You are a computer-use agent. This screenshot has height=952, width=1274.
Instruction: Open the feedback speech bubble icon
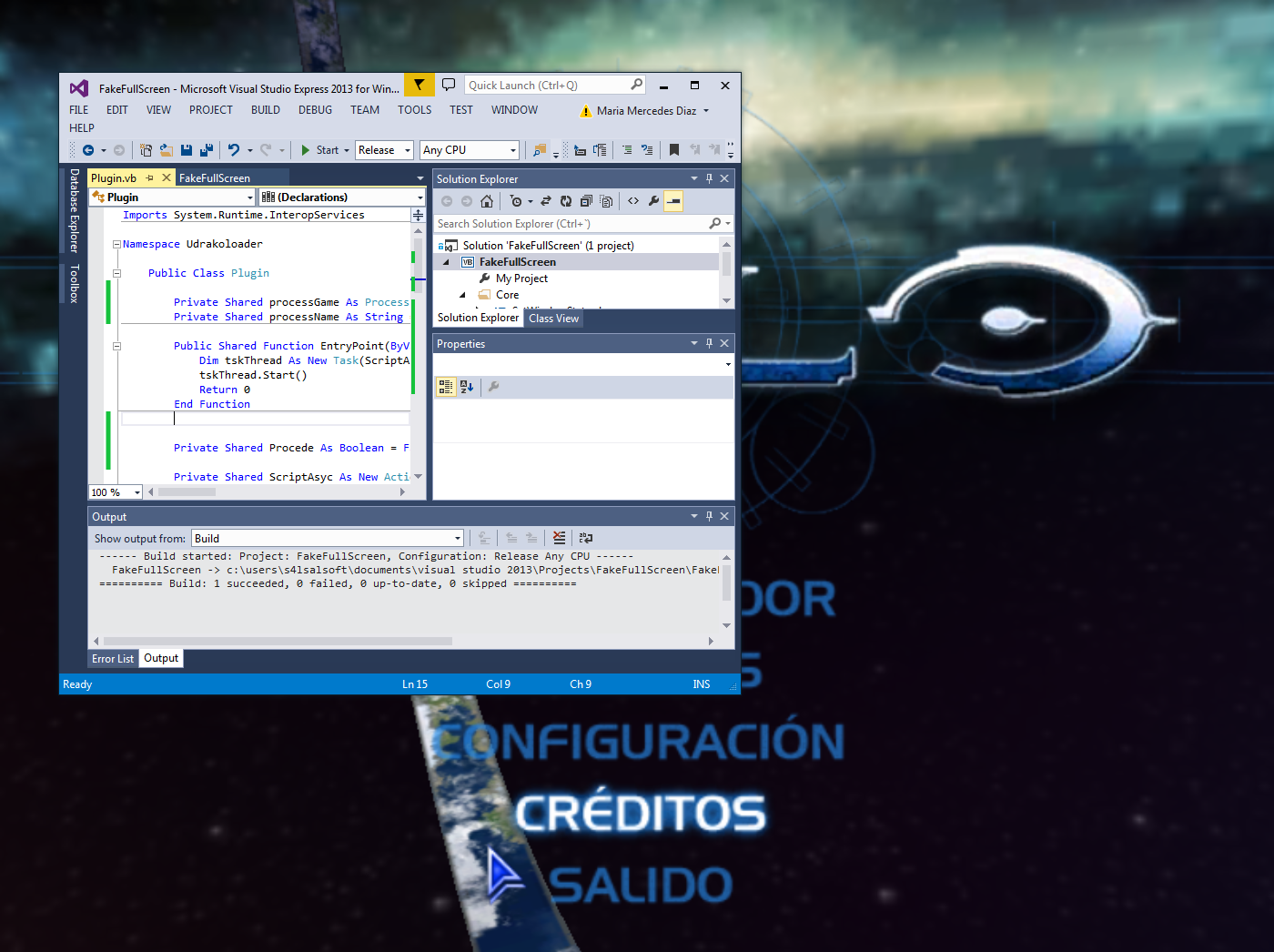tap(449, 85)
